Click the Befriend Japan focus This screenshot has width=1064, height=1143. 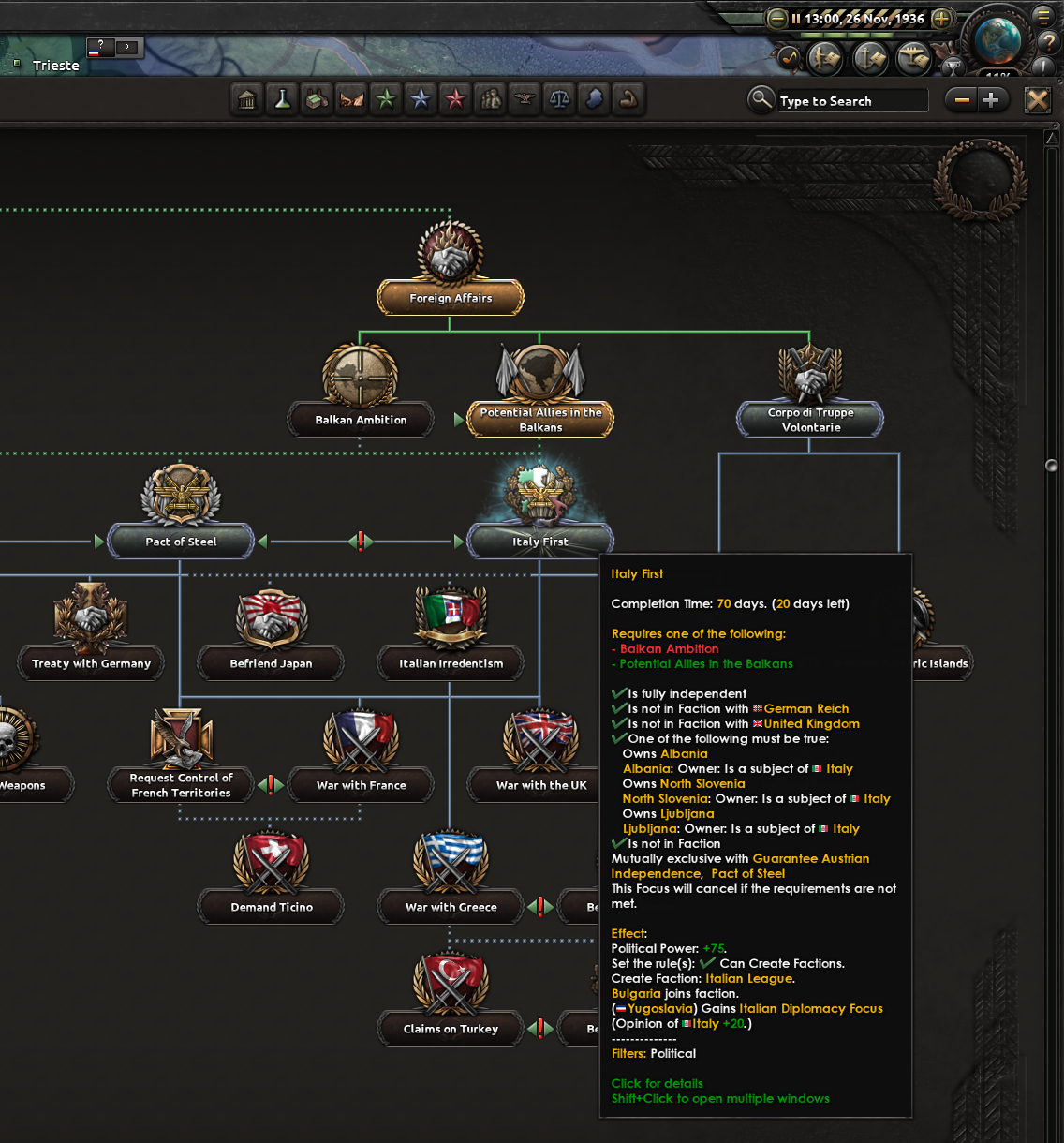(x=271, y=663)
